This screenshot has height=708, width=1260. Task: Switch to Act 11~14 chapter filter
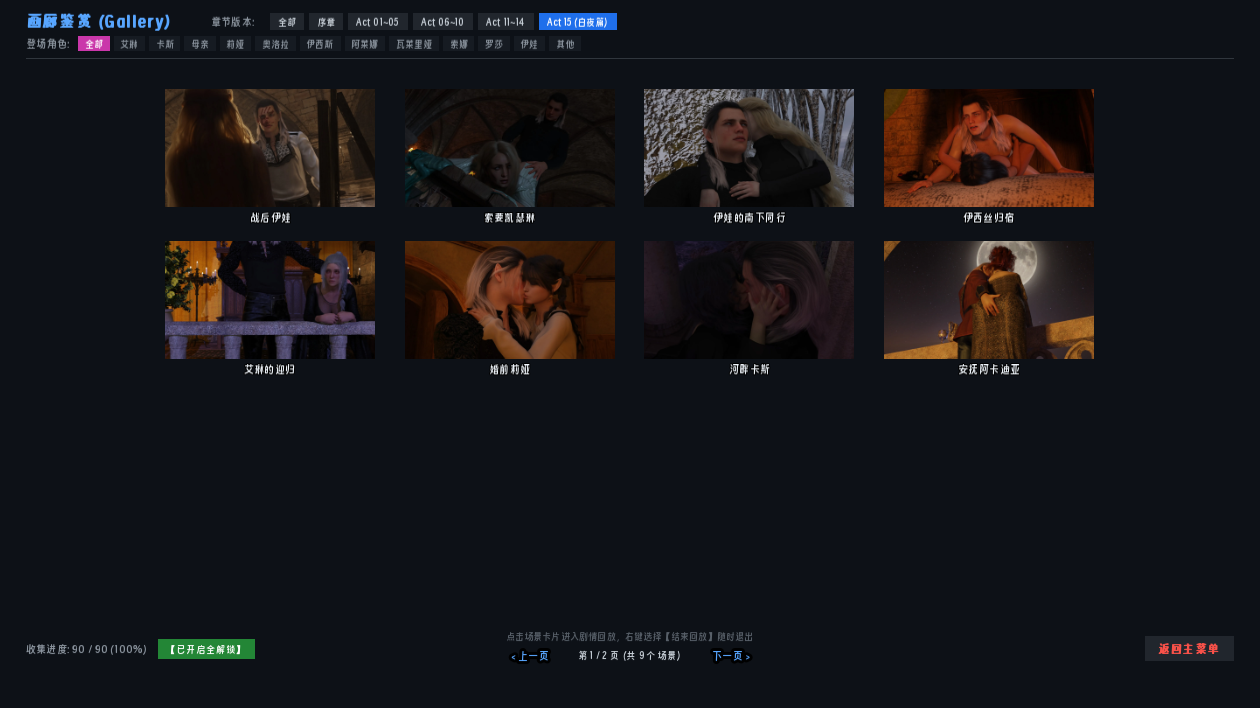coord(505,22)
